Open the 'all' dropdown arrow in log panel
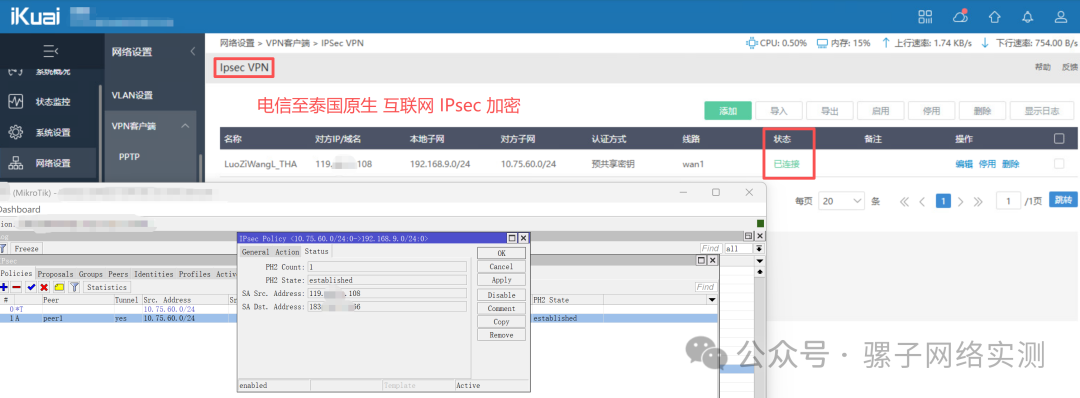Screen dimensions: 1080x398 [x=760, y=249]
